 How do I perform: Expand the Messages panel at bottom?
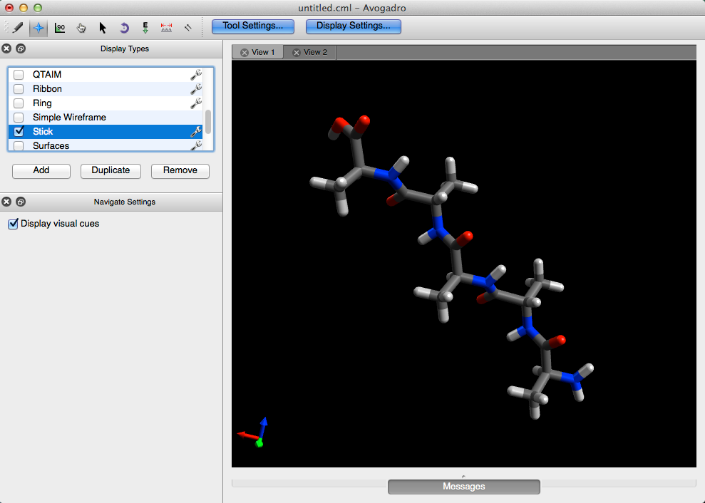(x=464, y=486)
